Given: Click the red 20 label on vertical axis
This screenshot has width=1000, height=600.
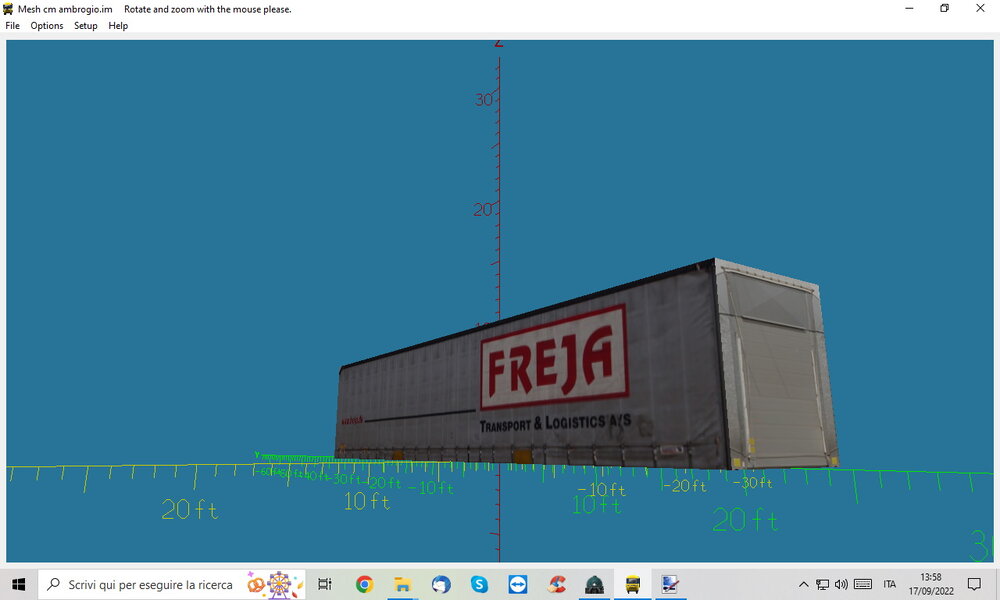Looking at the screenshot, I should coord(483,209).
